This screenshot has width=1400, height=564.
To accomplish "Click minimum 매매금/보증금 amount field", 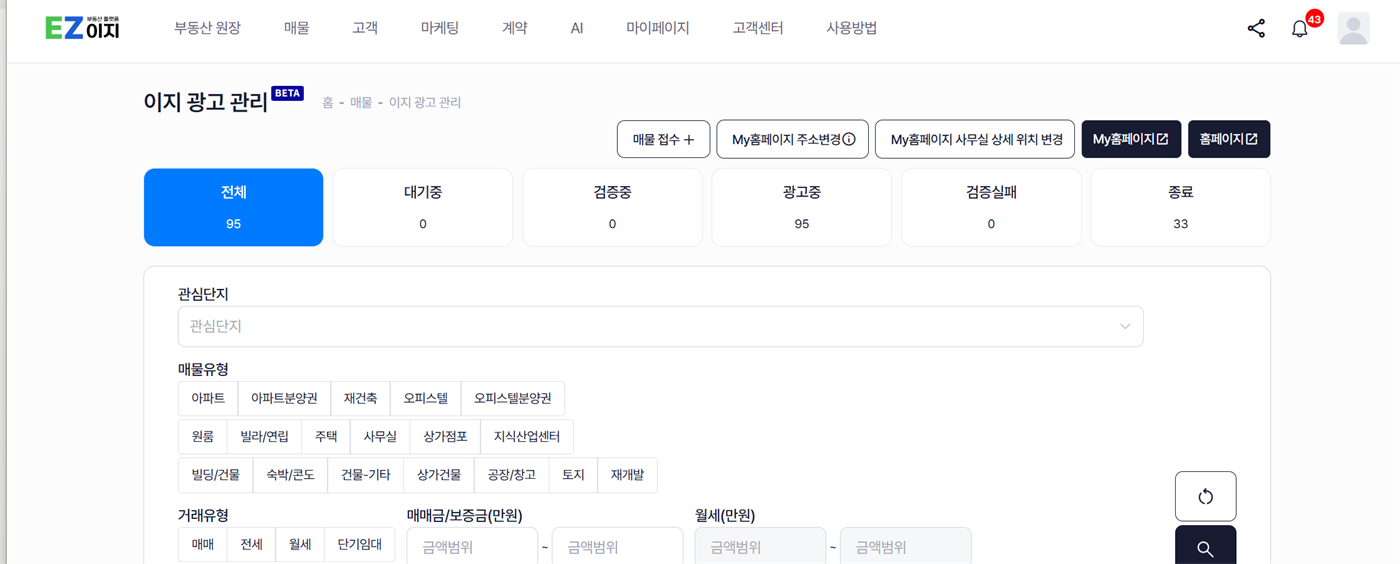I will [x=472, y=547].
